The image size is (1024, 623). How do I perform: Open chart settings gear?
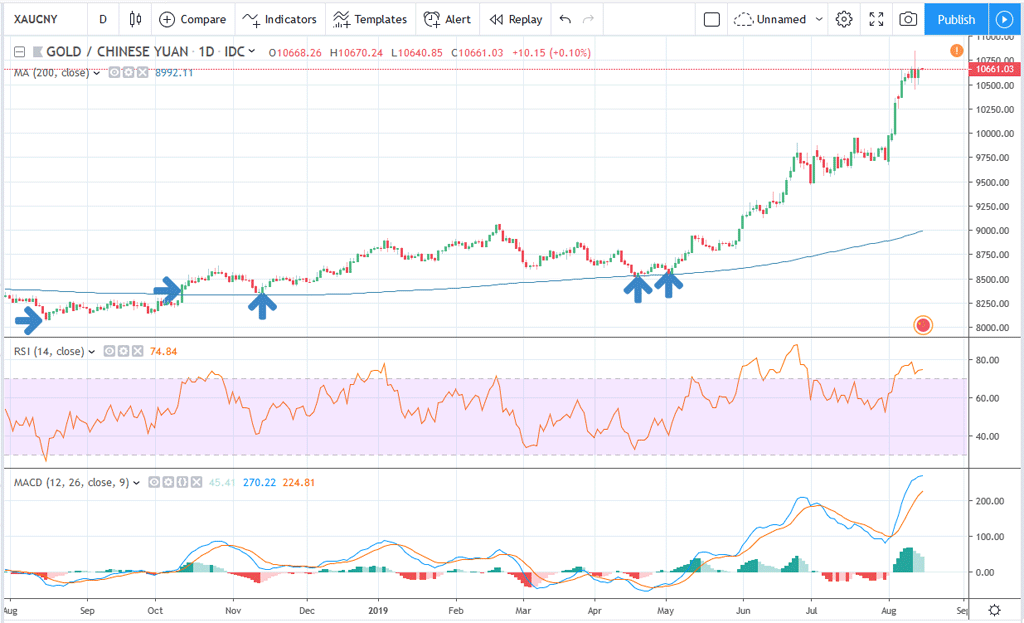click(844, 19)
